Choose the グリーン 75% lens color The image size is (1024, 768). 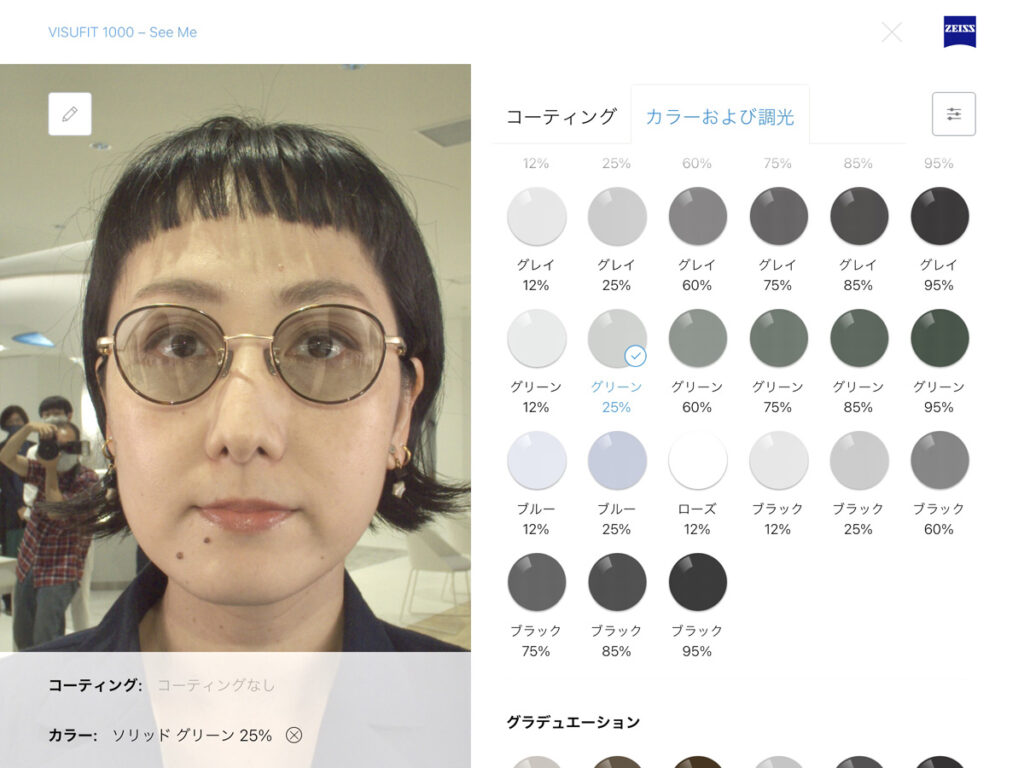[778, 338]
